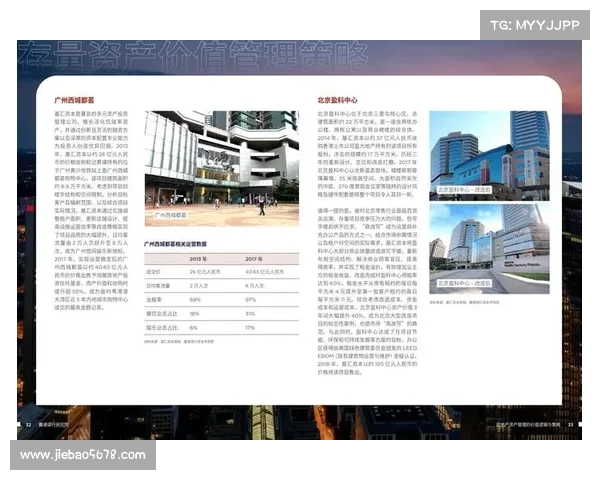Click the "40.65 亿元人民币" cell
600x480 pixels.
[264, 272]
